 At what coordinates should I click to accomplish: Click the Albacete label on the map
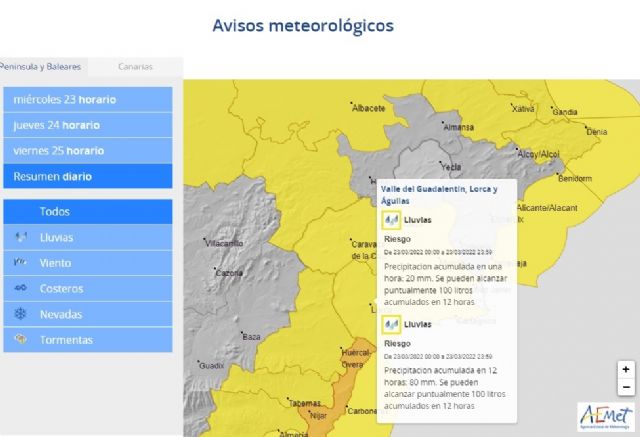point(370,108)
